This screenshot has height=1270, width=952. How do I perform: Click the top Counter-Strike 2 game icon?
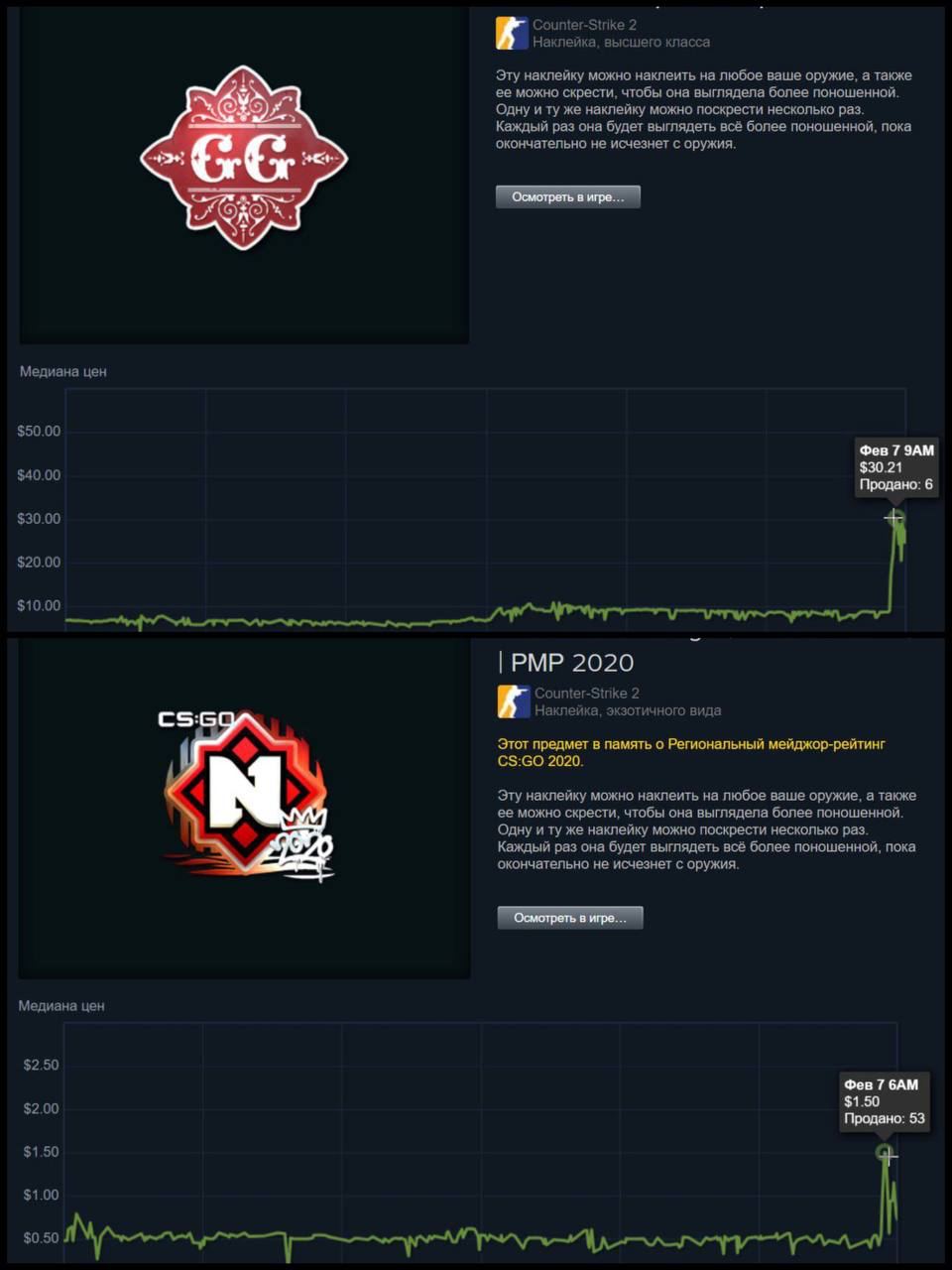512,33
